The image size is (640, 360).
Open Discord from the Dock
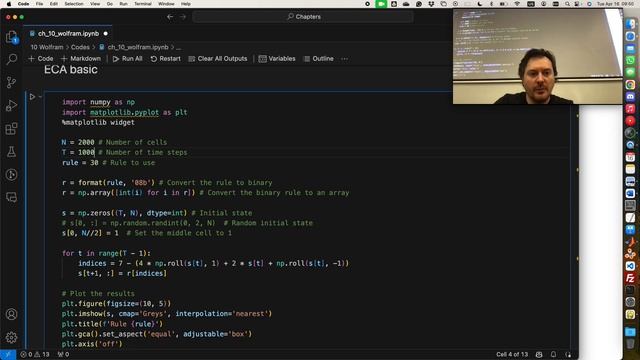[x=630, y=97]
